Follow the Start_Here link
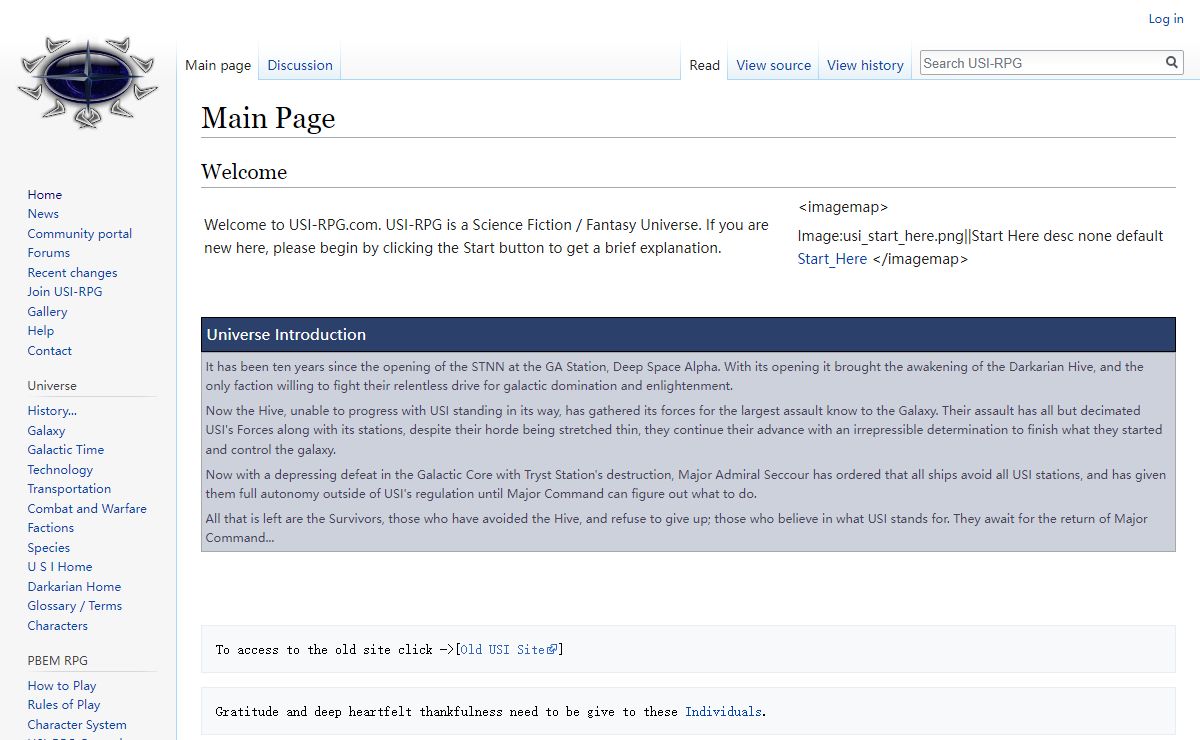 tap(832, 258)
